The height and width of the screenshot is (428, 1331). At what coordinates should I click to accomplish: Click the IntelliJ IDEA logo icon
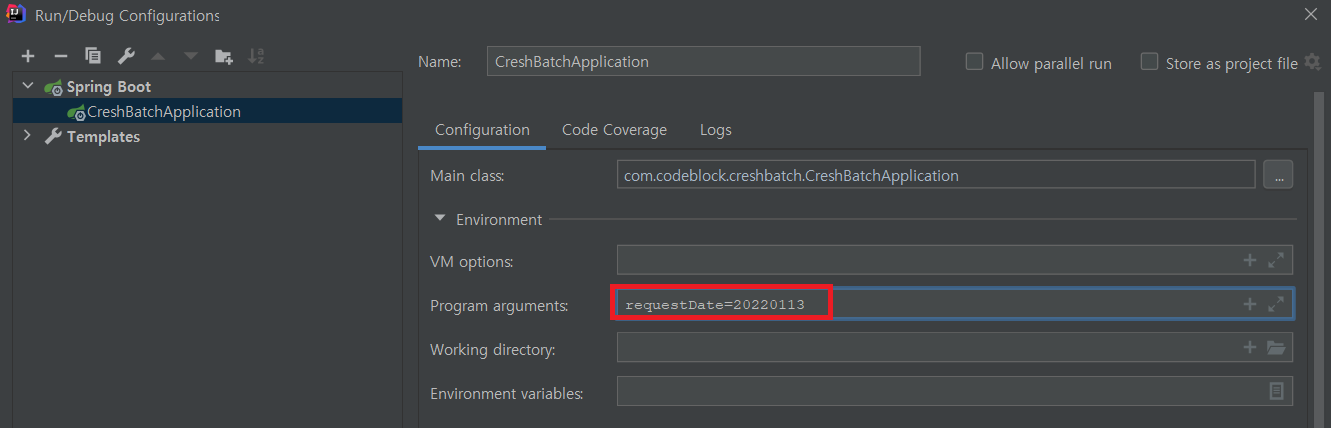(x=16, y=15)
